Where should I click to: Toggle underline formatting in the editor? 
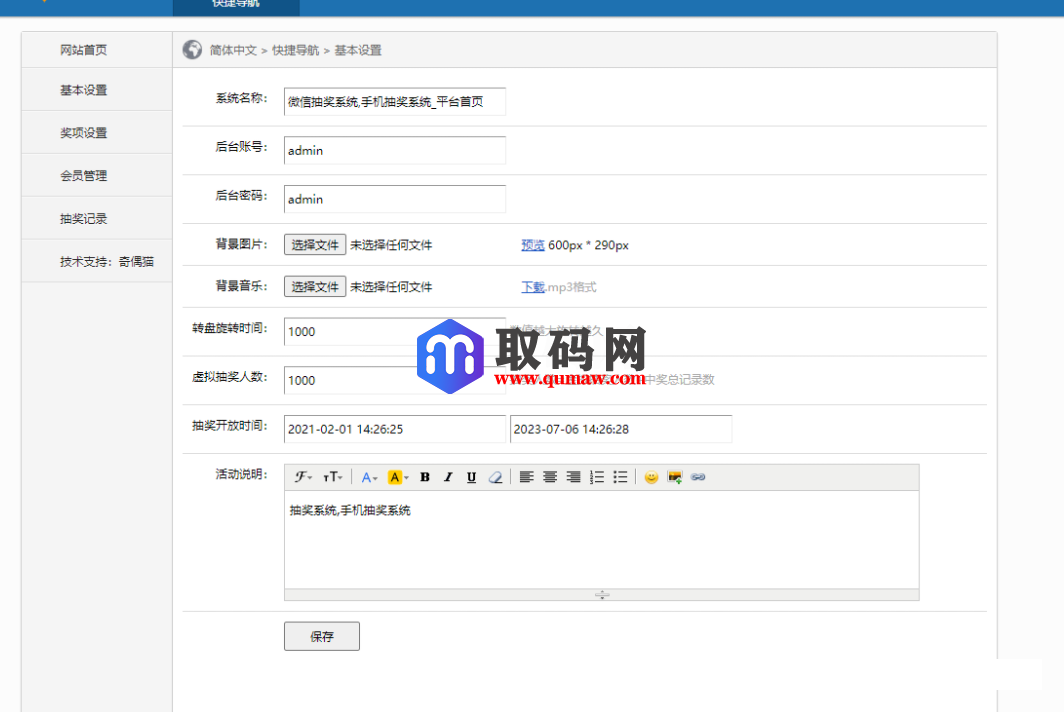[x=471, y=477]
